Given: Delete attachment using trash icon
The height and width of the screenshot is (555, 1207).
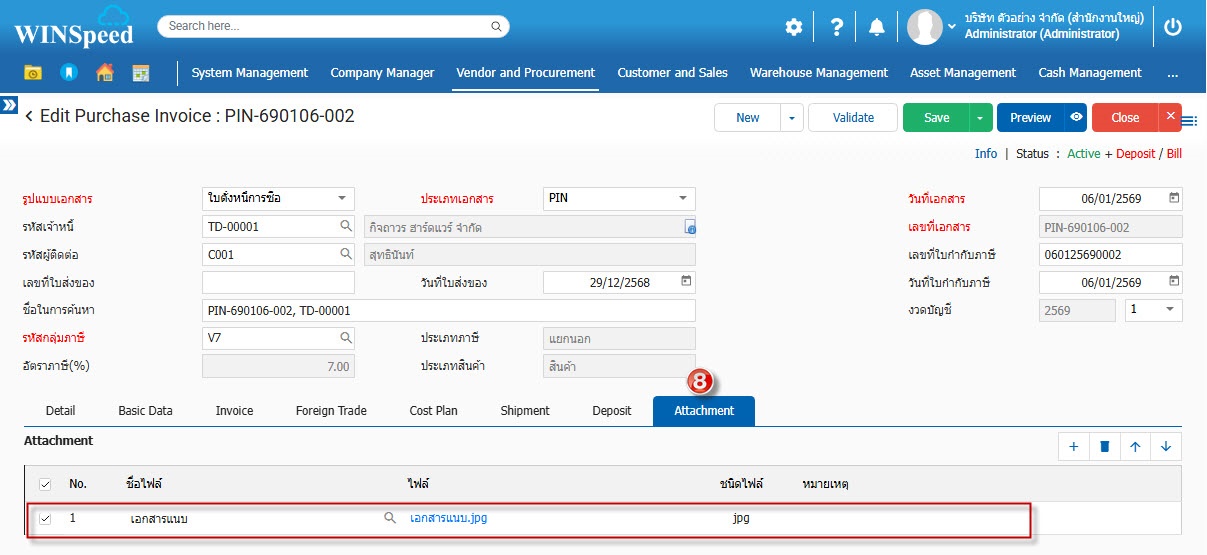Looking at the screenshot, I should coord(1104,447).
